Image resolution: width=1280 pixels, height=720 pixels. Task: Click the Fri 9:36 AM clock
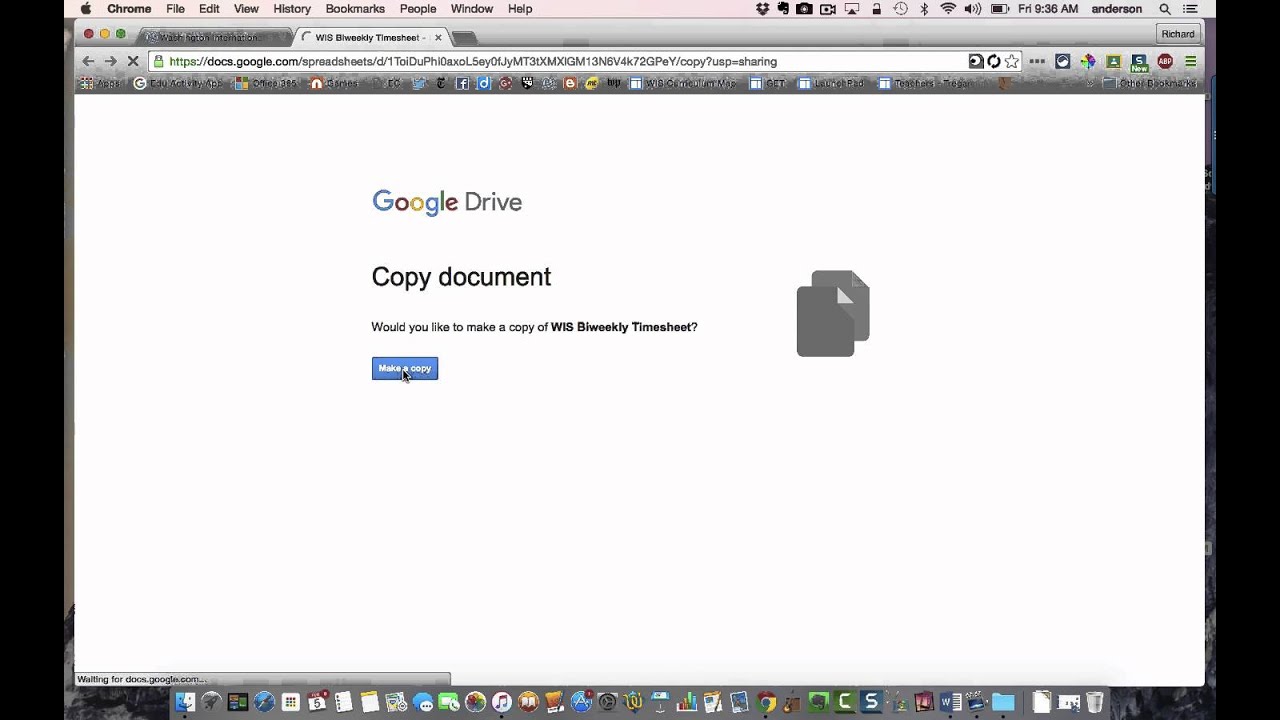pos(1048,9)
